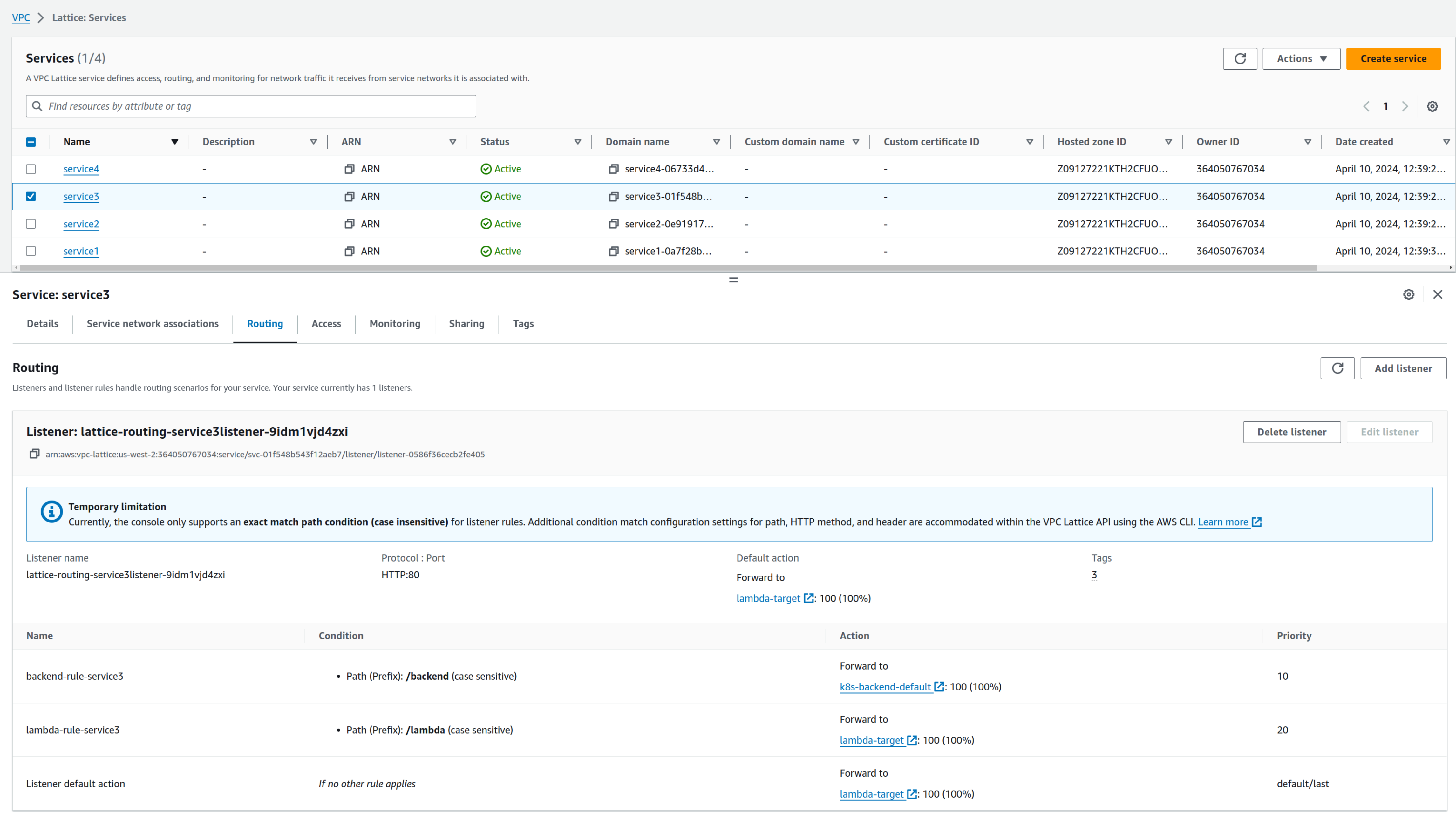This screenshot has width=1456, height=815.
Task: Refresh the Routing listeners section
Action: [1337, 368]
